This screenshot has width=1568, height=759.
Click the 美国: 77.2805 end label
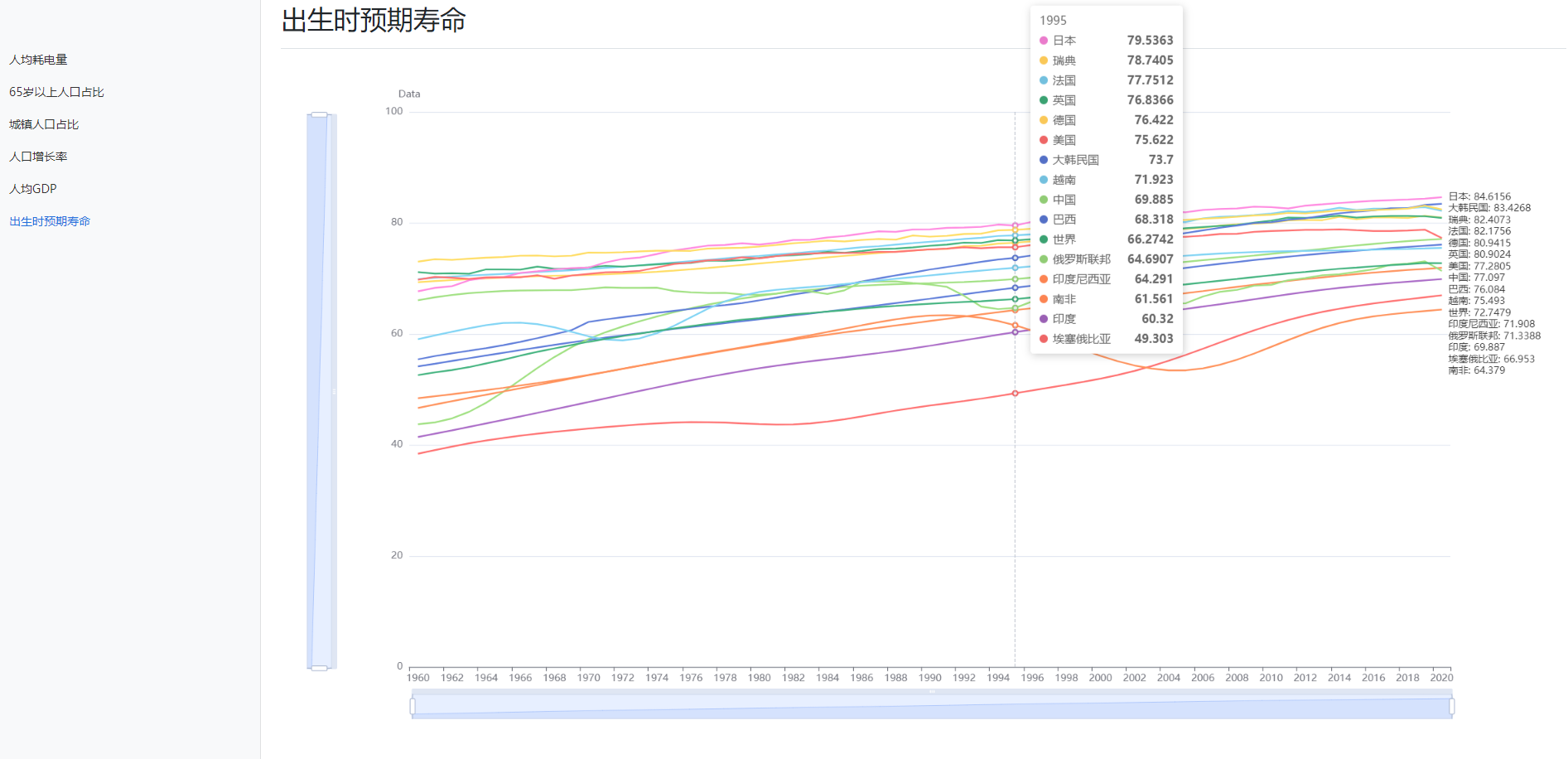(x=1479, y=267)
